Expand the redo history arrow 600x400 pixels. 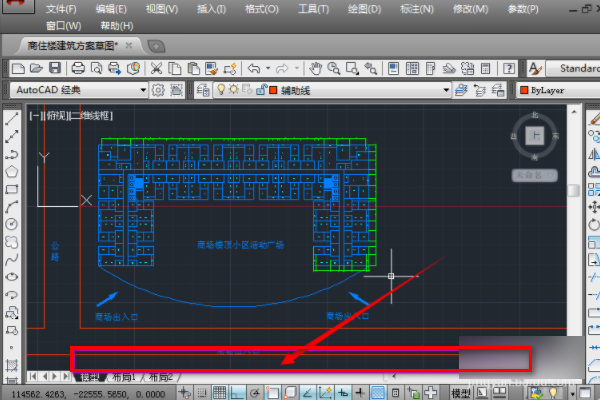297,69
